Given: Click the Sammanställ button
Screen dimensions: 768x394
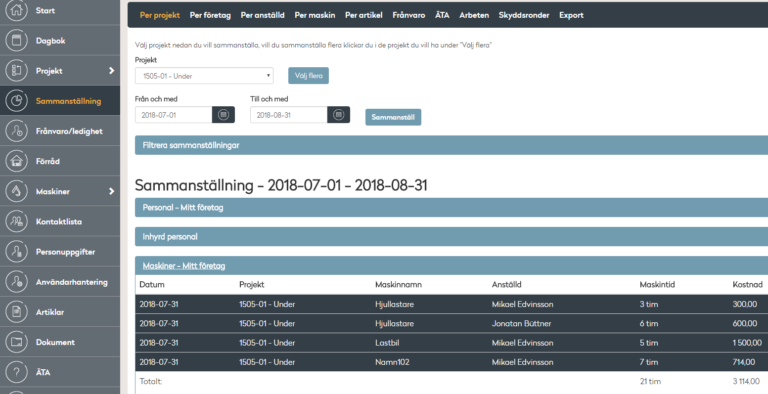Looking at the screenshot, I should click(393, 117).
